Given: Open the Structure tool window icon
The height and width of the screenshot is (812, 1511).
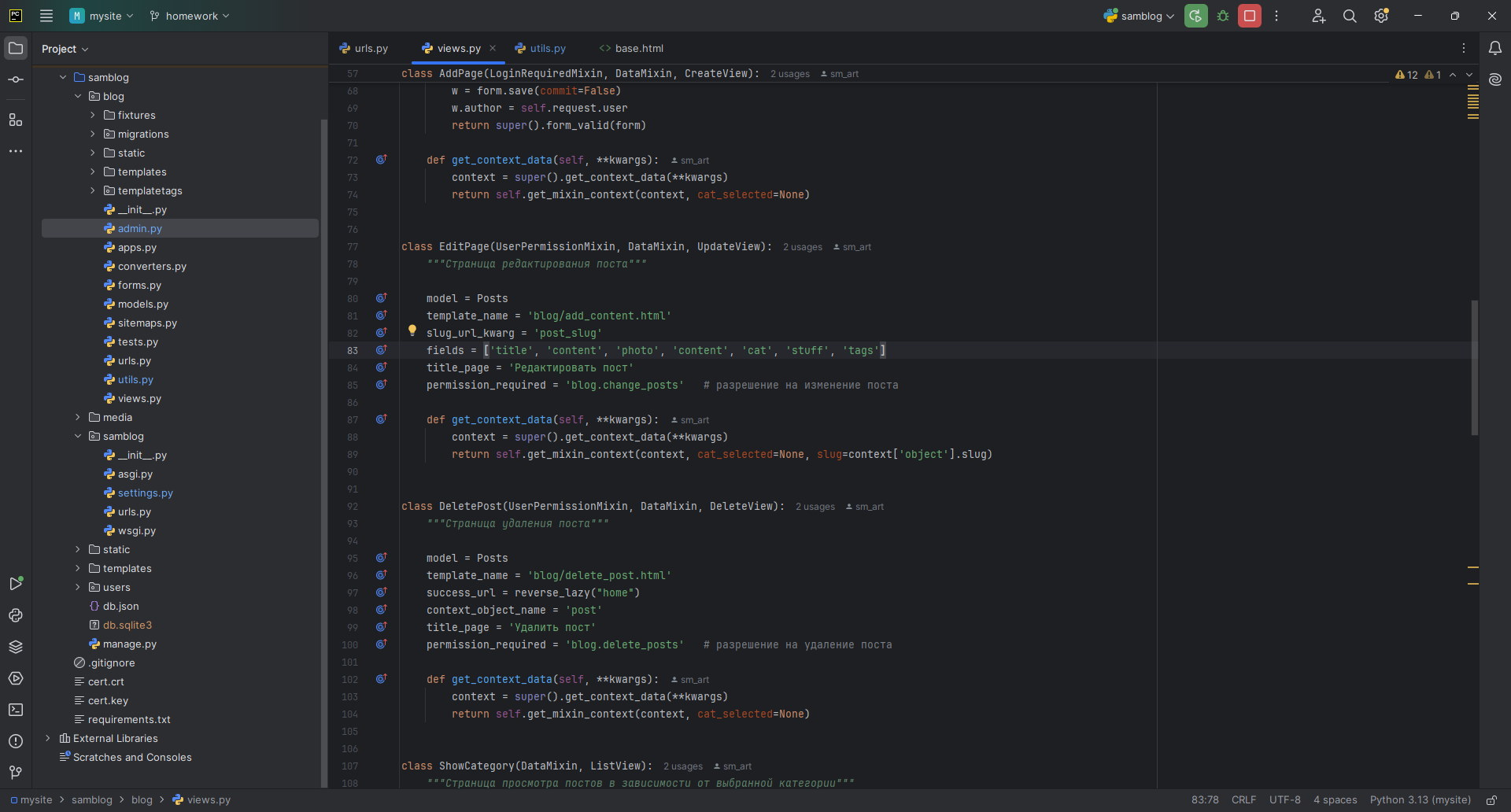Looking at the screenshot, I should 16,120.
